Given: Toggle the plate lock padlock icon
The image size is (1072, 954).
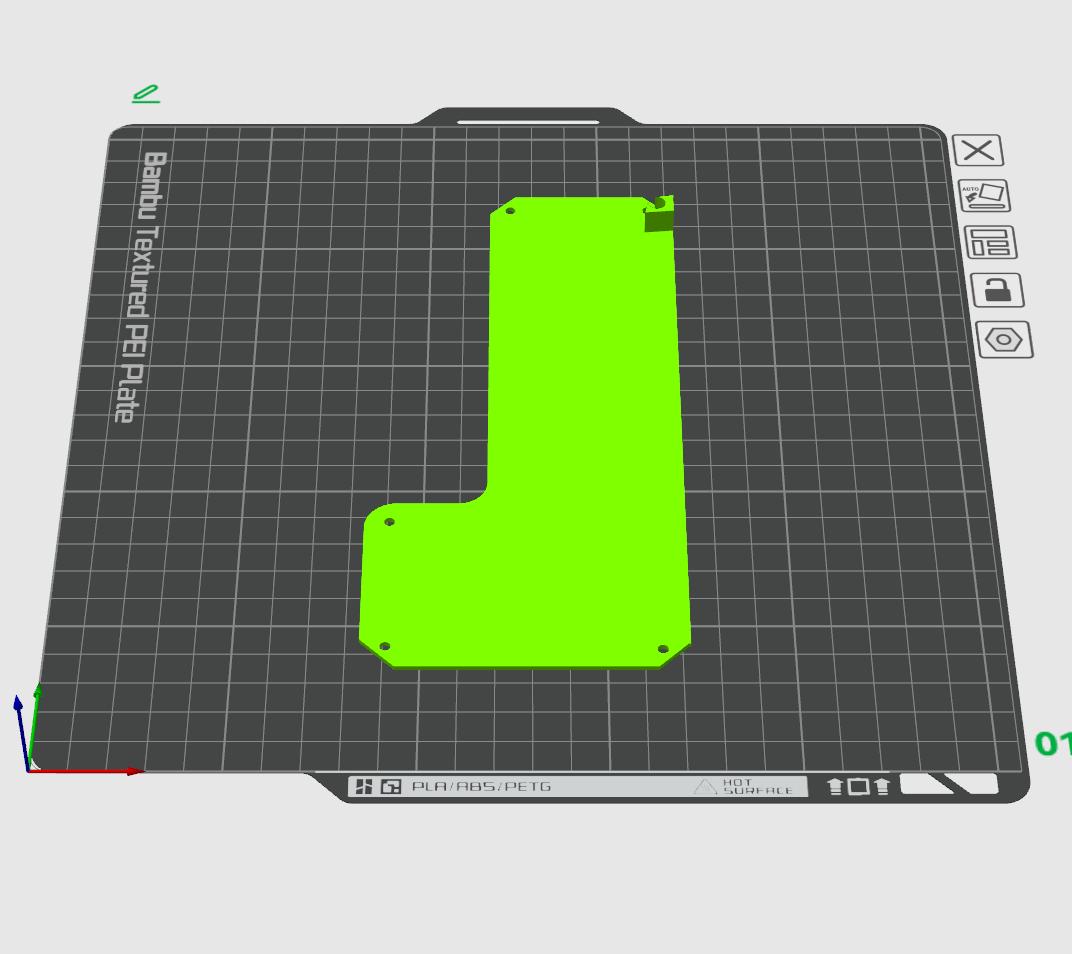Looking at the screenshot, I should pos(997,290).
